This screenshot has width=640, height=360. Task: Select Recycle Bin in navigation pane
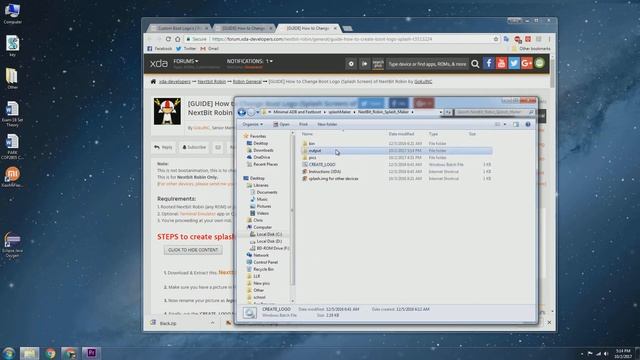(x=263, y=269)
